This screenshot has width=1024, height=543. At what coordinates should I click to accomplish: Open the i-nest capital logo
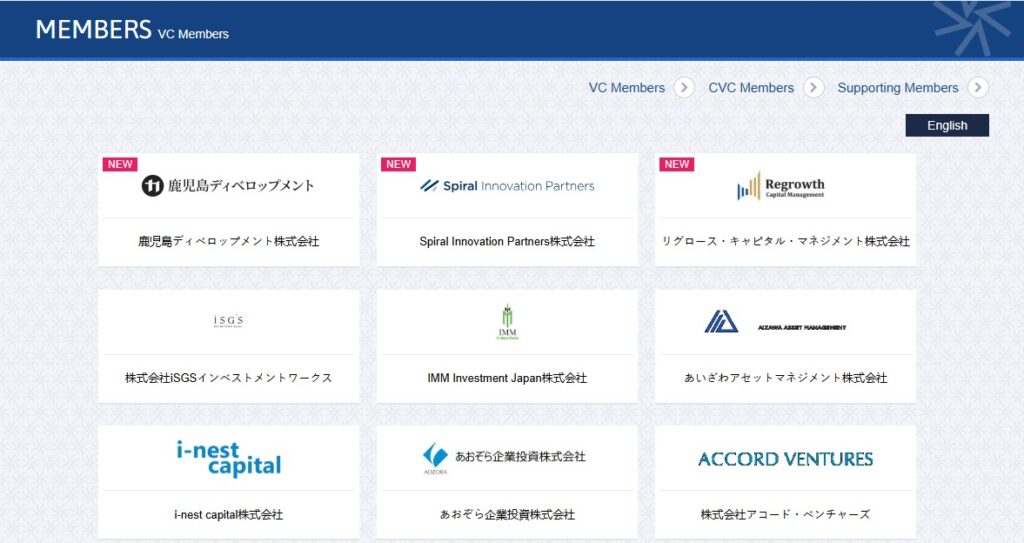(229, 459)
